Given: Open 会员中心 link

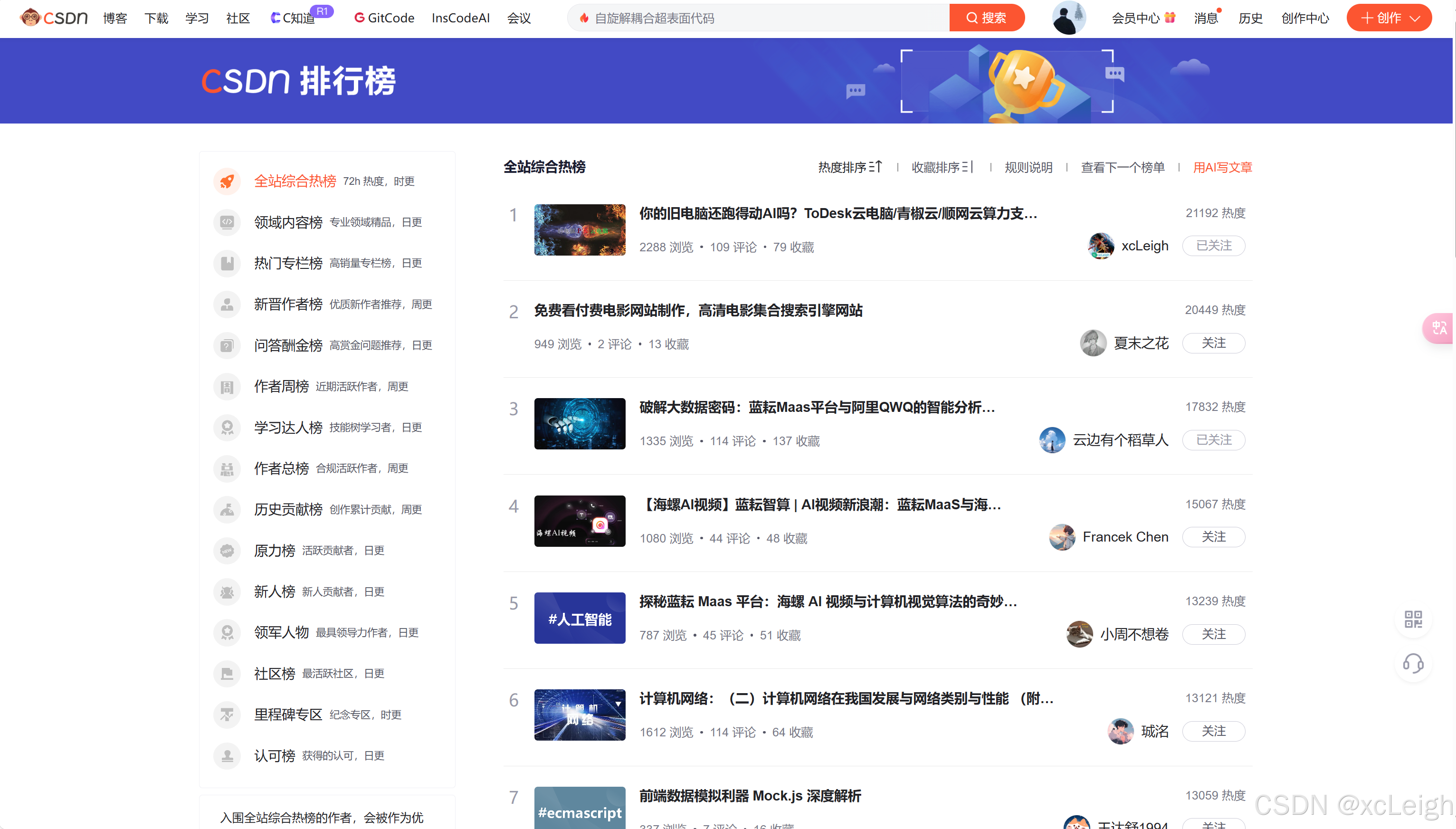Looking at the screenshot, I should coord(1143,18).
